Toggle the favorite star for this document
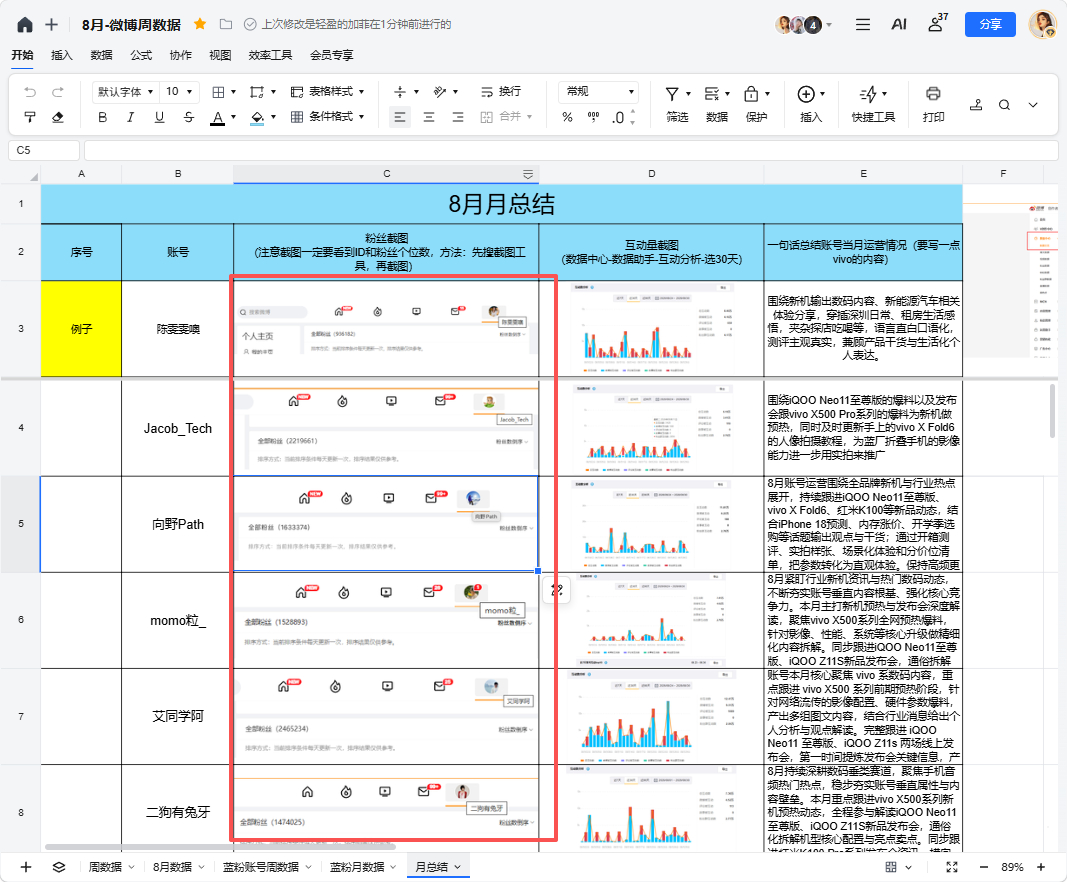The width and height of the screenshot is (1067, 882). pos(200,24)
